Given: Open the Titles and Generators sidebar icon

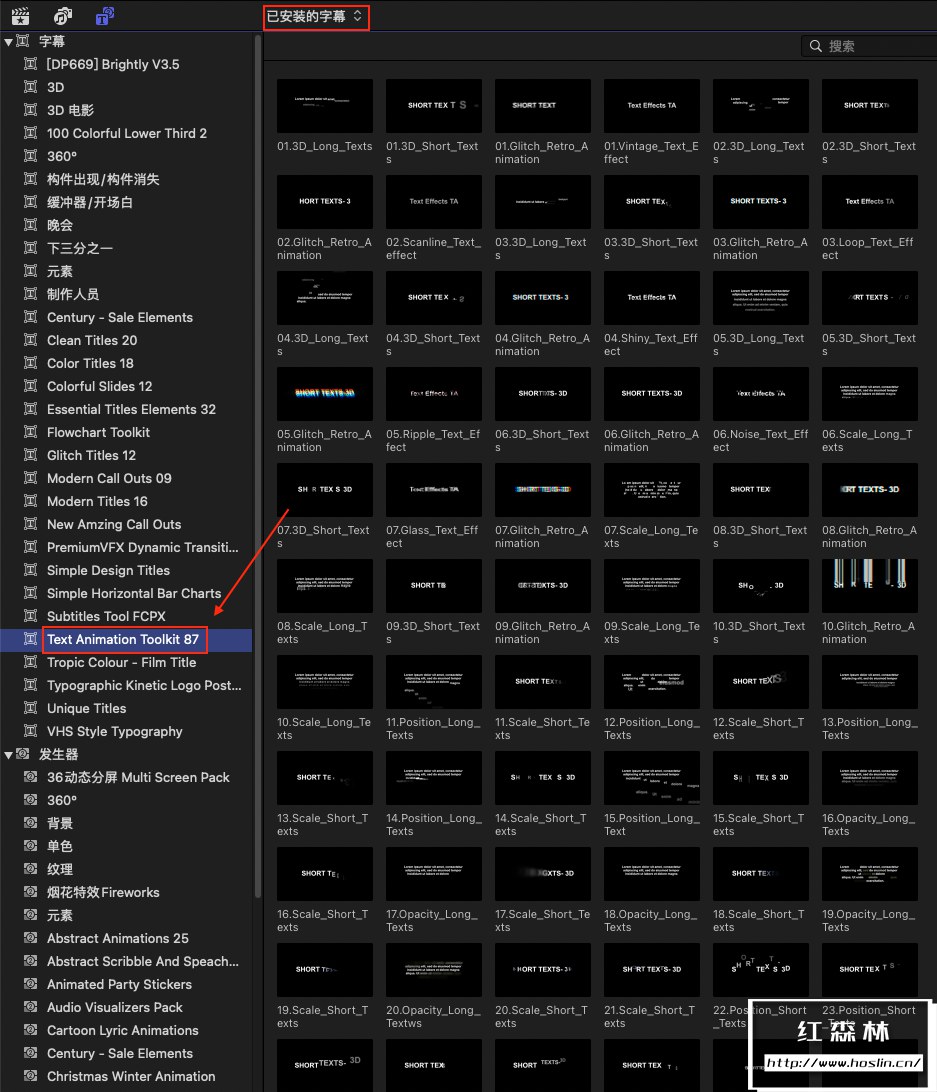Looking at the screenshot, I should tap(104, 15).
